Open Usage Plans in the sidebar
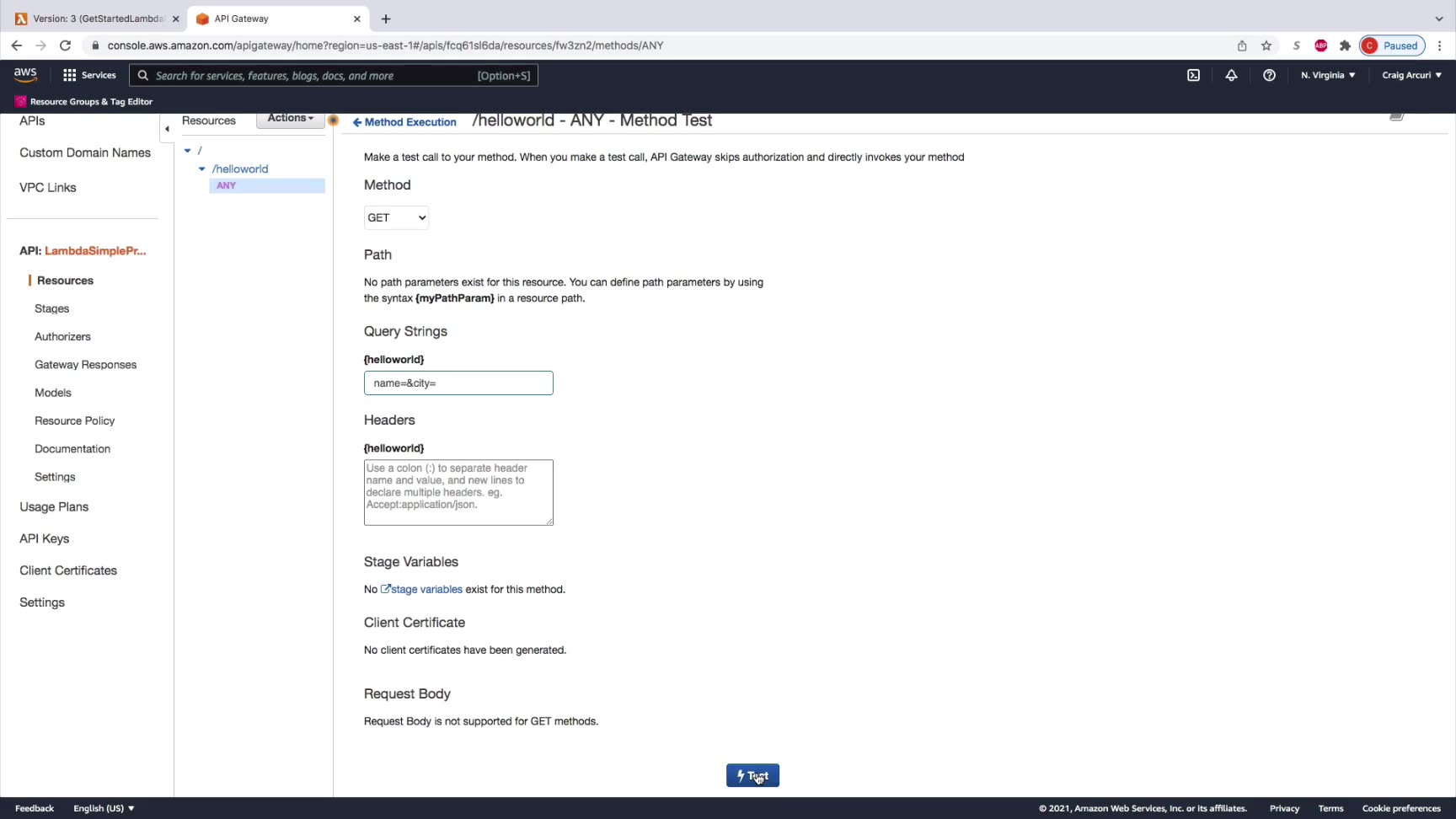 tap(54, 506)
